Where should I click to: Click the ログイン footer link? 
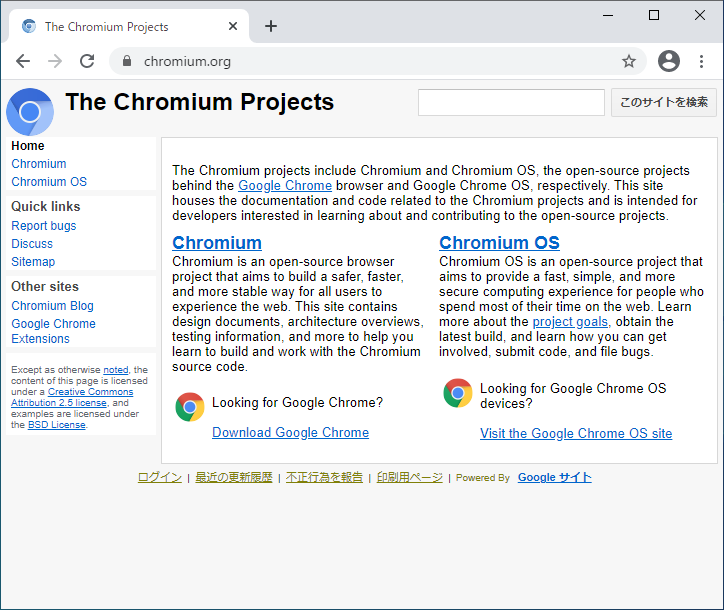[160, 477]
